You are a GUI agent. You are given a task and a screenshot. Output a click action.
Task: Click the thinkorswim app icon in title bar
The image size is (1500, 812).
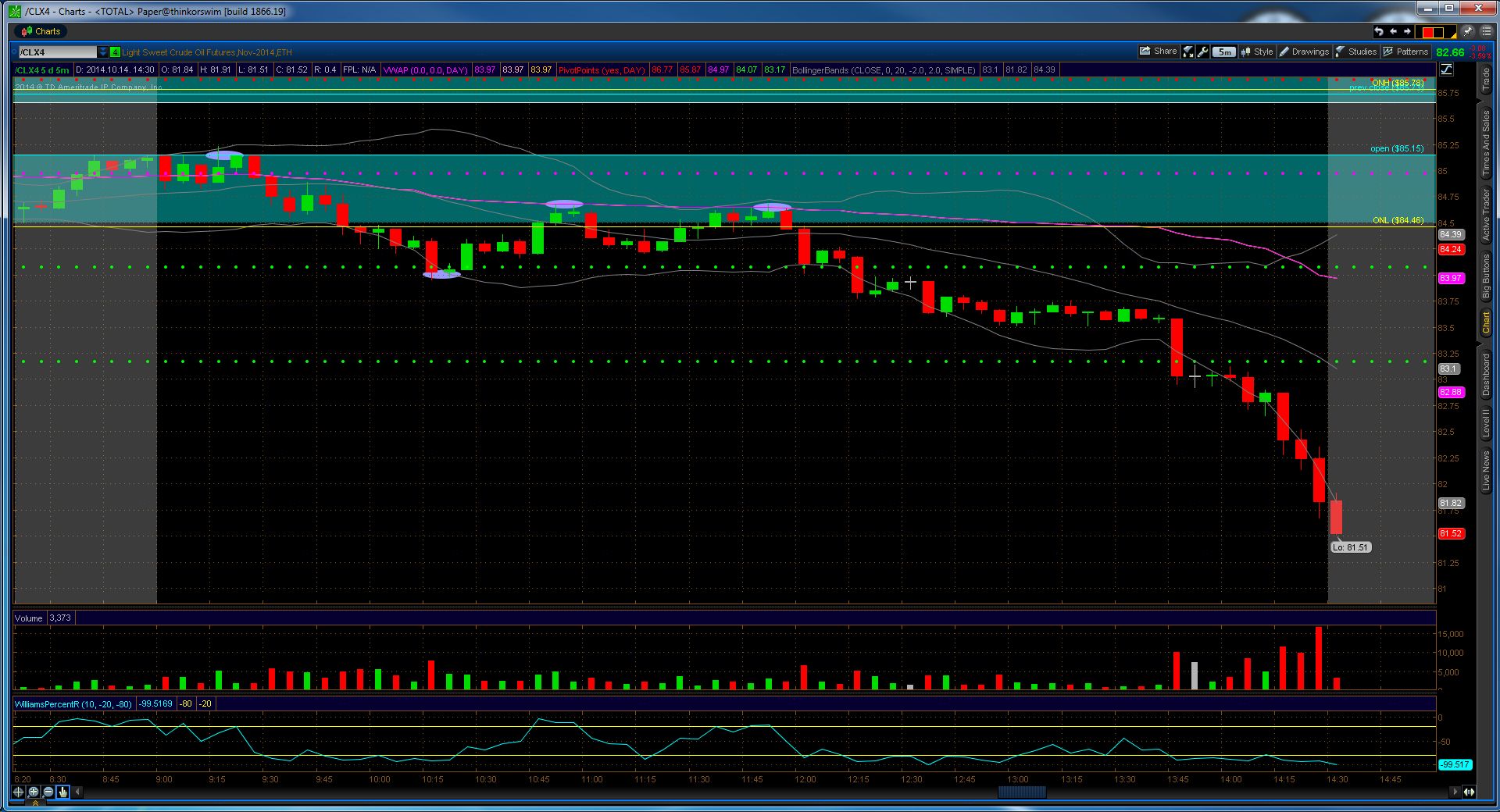[15, 11]
